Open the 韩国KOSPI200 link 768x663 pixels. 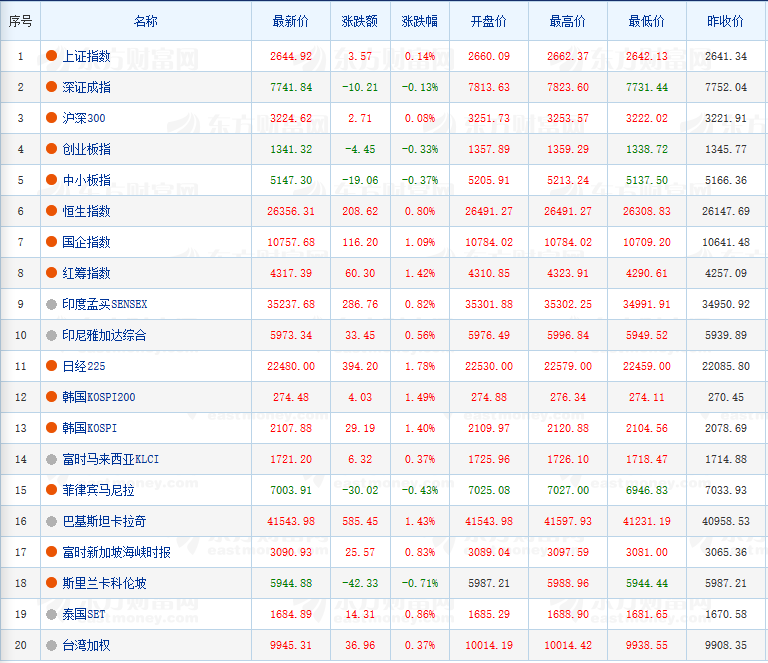click(x=99, y=397)
